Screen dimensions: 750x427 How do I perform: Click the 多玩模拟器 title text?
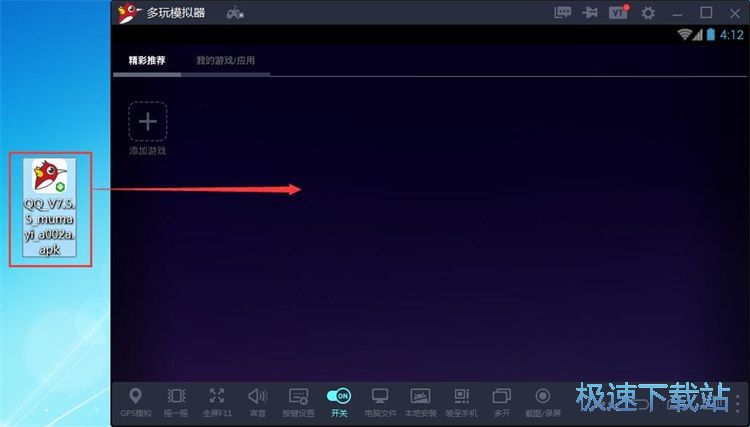click(x=176, y=13)
